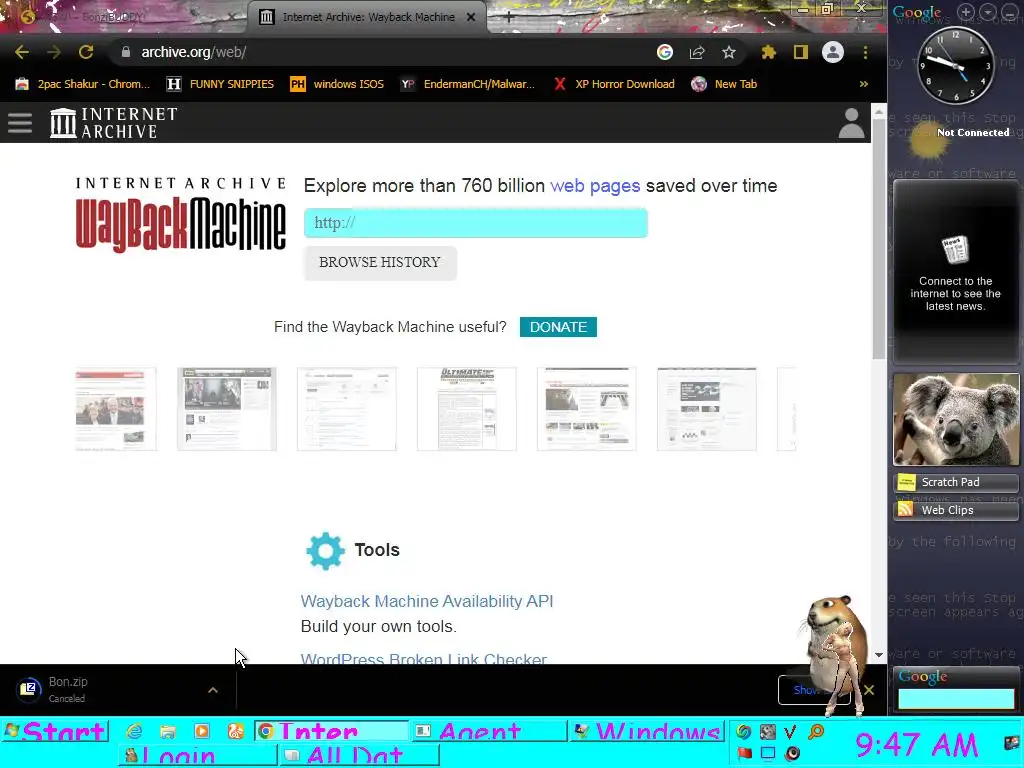Image resolution: width=1024 pixels, height=768 pixels.
Task: Switch to the Internet Archive: Wayback Machine tab
Action: tap(368, 17)
